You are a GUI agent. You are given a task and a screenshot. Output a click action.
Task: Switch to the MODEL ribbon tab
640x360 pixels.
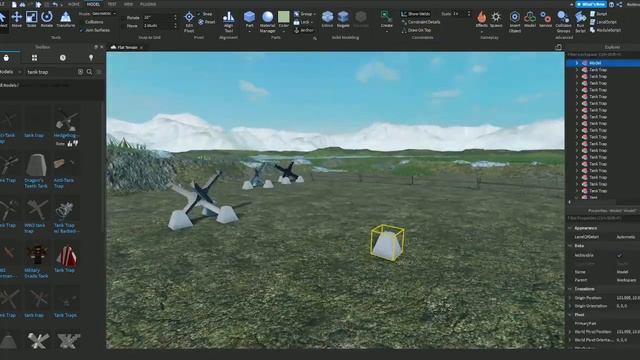pyautogui.click(x=93, y=4)
